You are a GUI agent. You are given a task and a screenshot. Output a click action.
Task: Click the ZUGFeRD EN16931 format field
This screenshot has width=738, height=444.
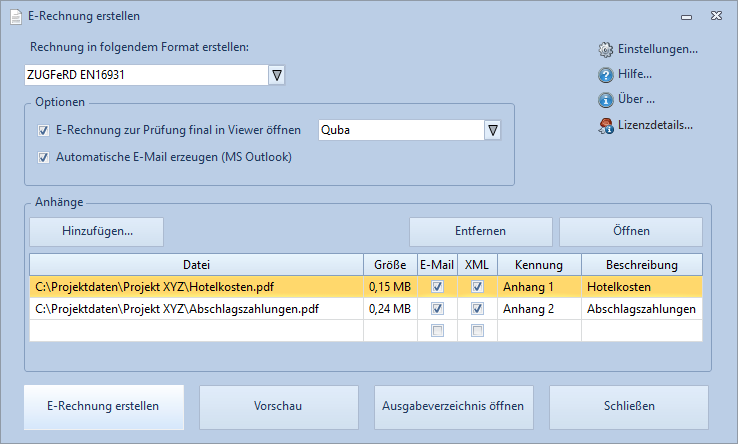(146, 75)
